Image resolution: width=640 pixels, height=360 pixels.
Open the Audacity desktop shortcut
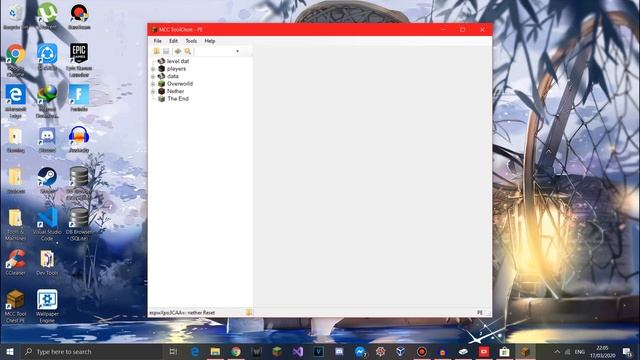click(79, 140)
